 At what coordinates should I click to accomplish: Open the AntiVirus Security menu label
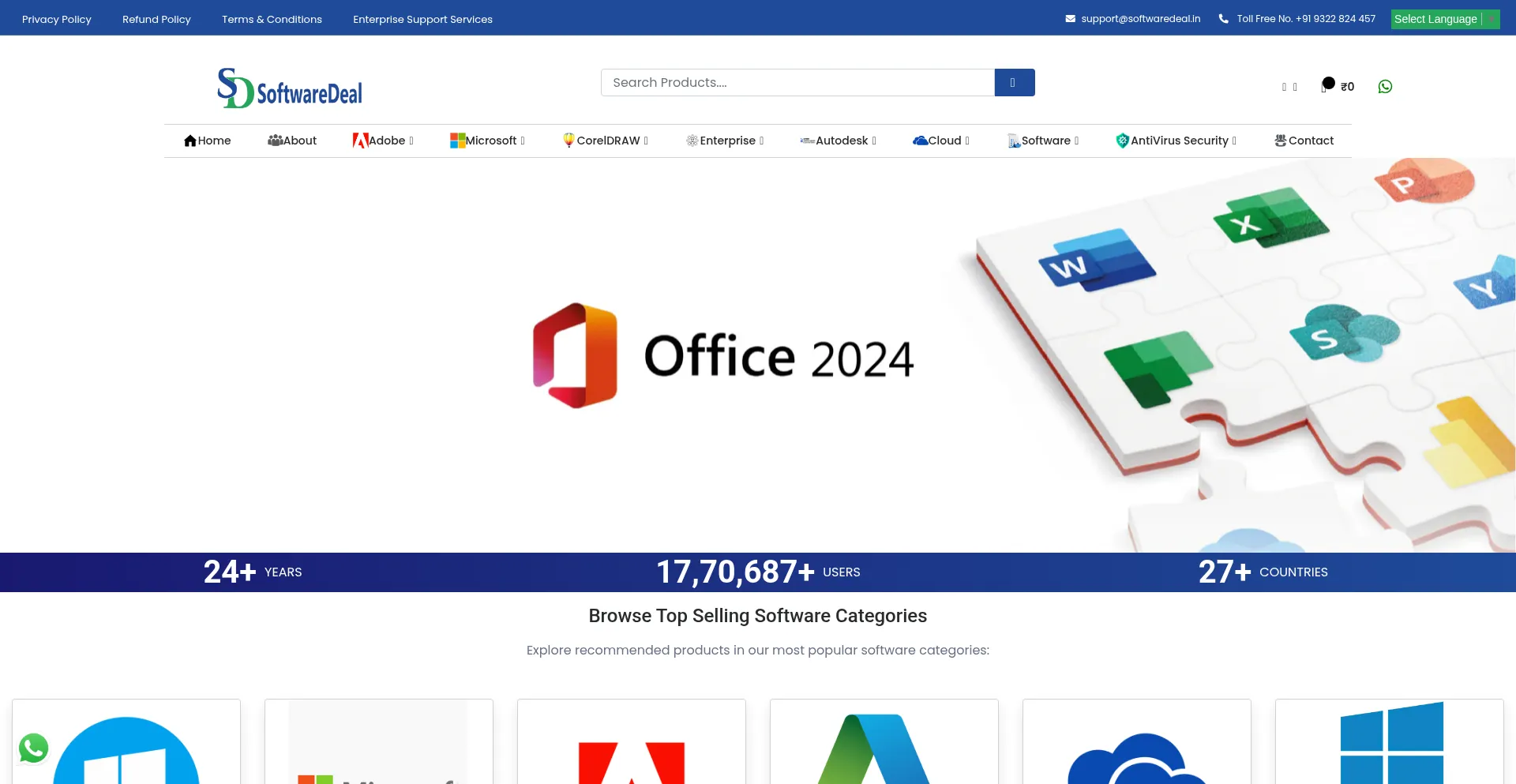tap(1179, 141)
